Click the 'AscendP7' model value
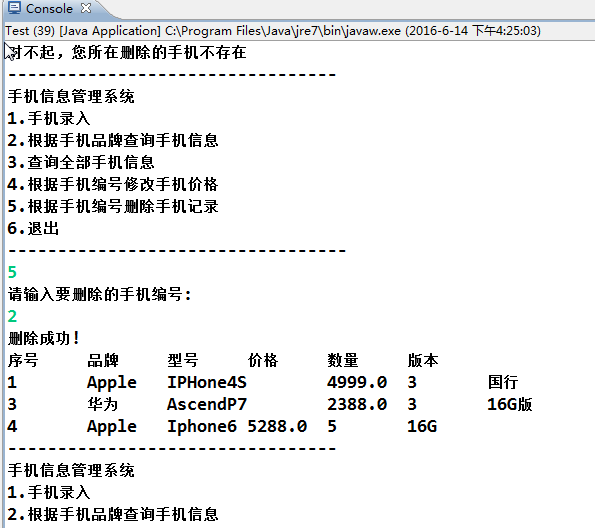 point(207,404)
